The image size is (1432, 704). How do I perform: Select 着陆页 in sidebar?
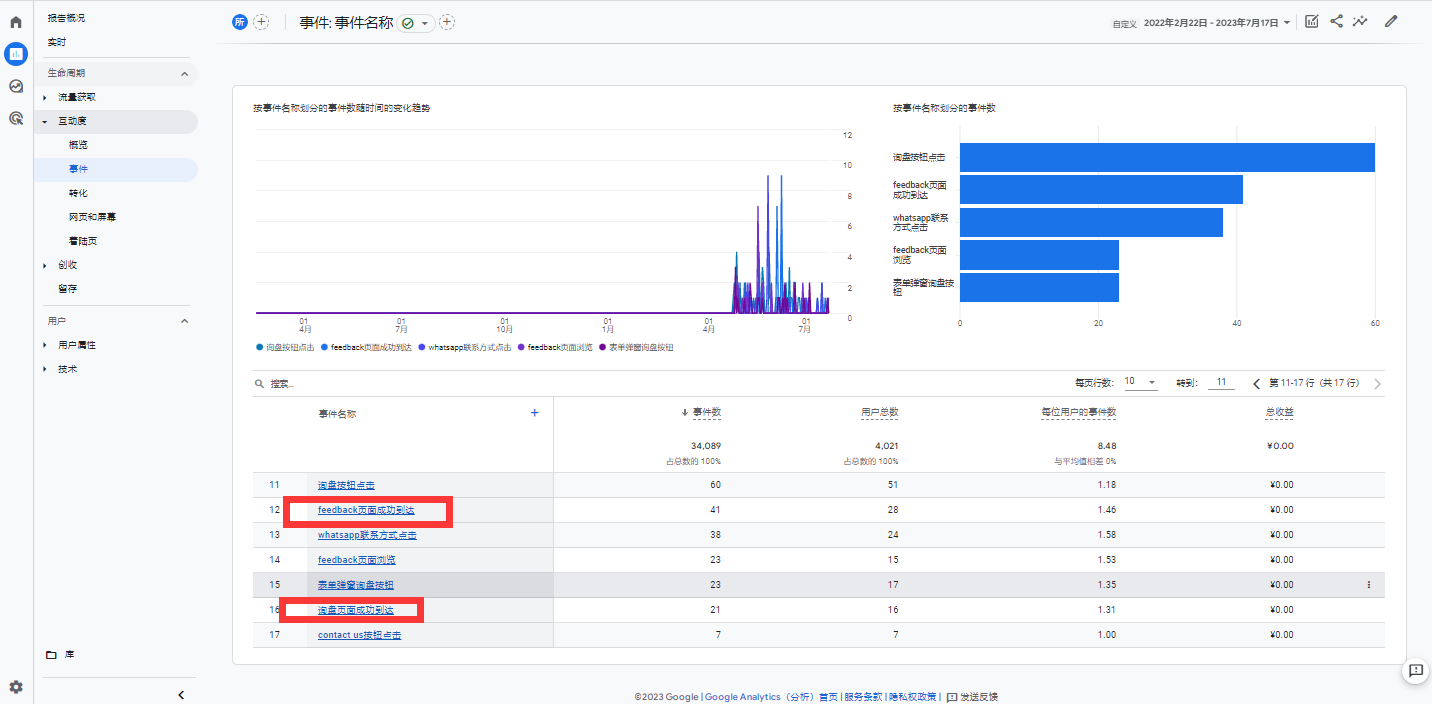click(x=83, y=241)
